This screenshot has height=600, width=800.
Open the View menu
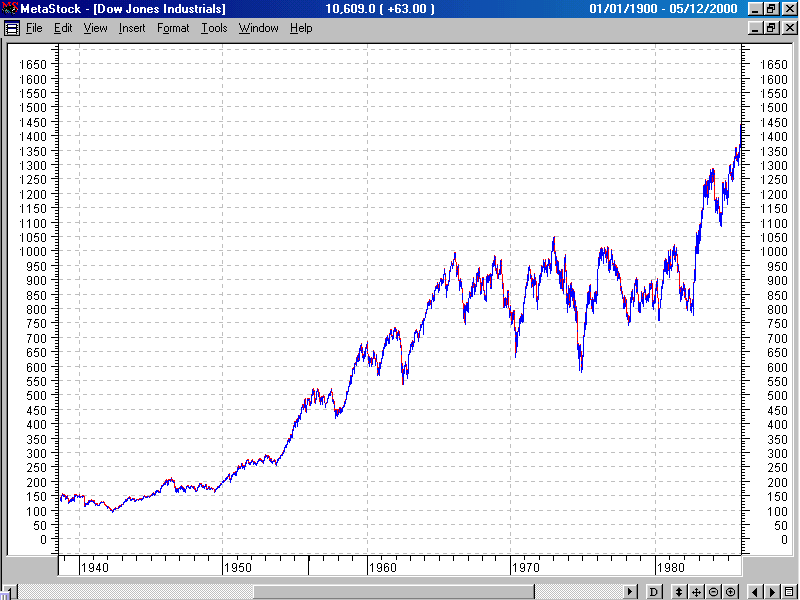(x=95, y=28)
